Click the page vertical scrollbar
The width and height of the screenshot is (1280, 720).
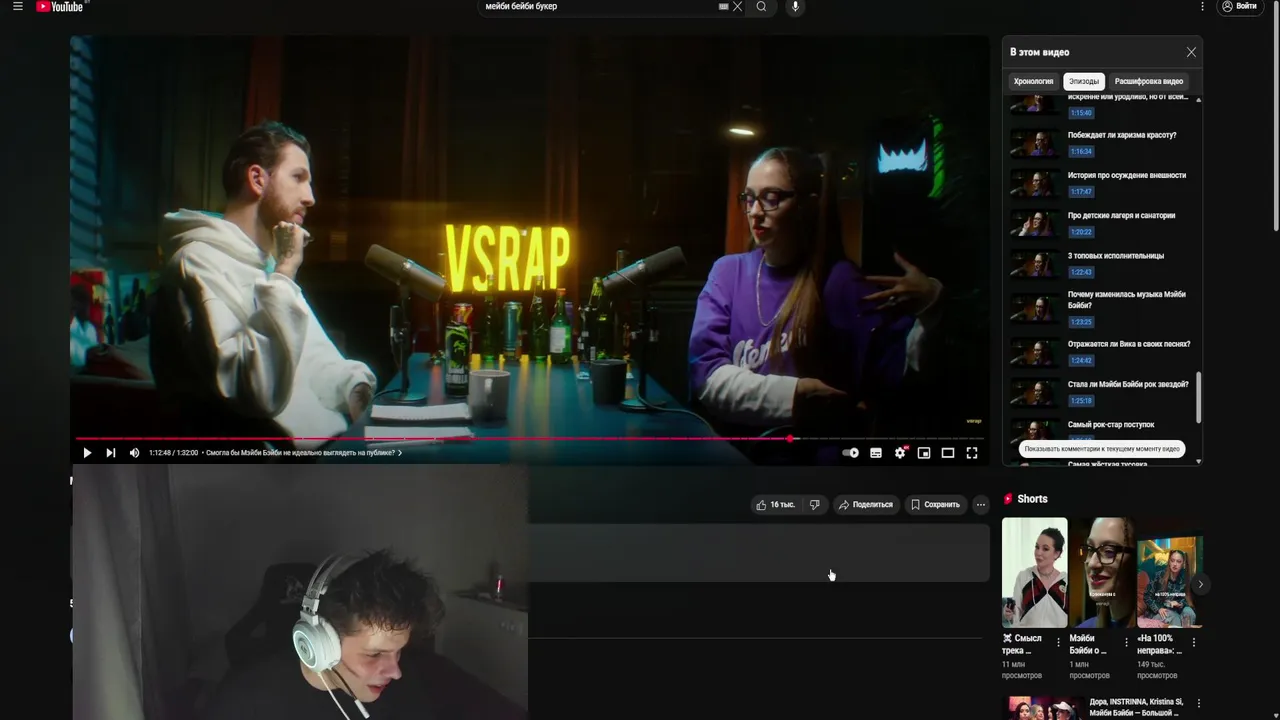point(1275,130)
